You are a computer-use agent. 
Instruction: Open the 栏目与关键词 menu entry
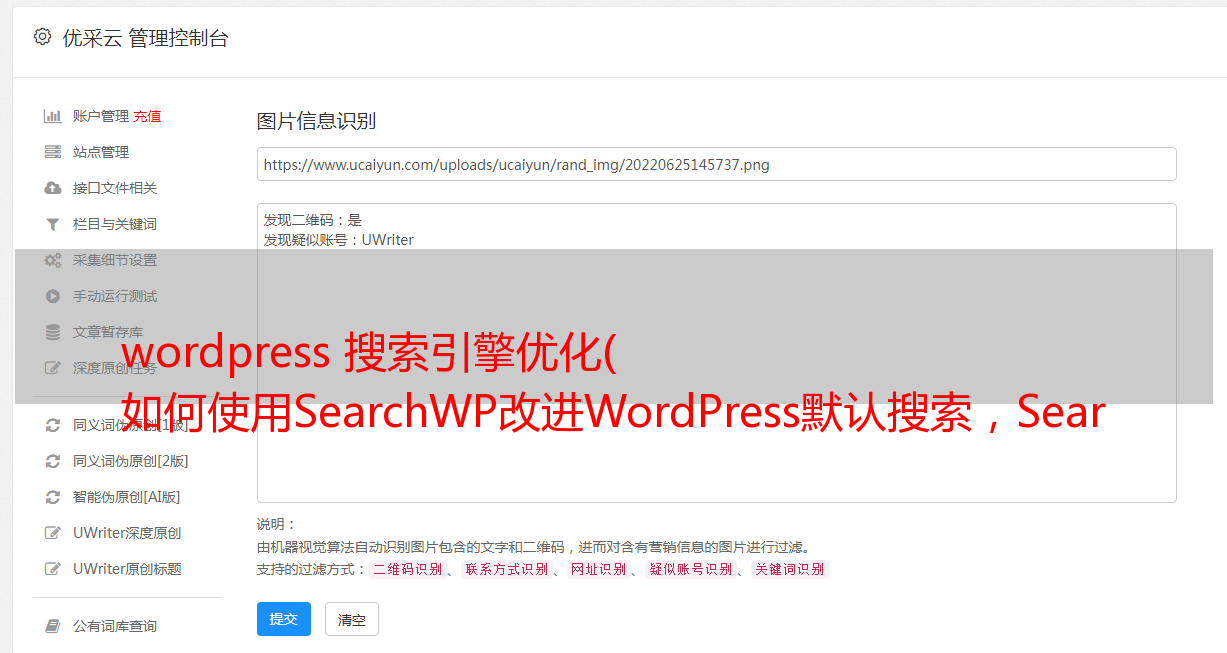(x=115, y=224)
